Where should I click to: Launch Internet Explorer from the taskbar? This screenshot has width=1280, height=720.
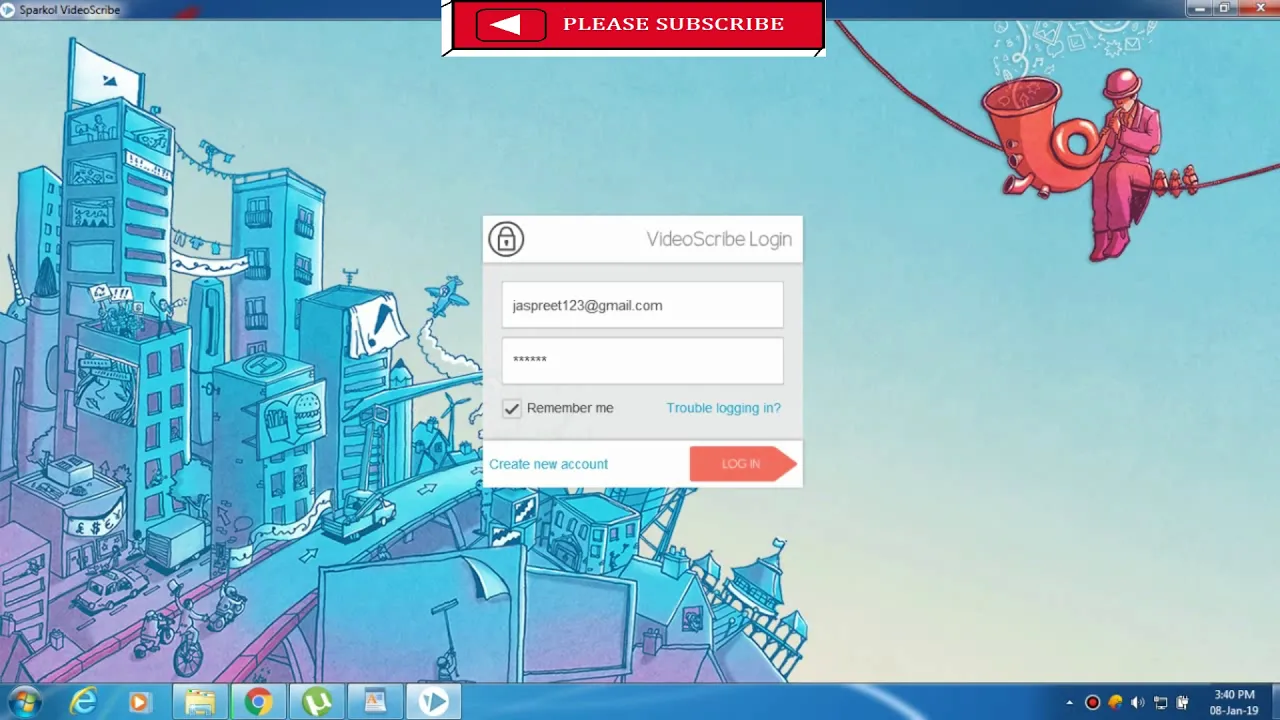pos(83,702)
